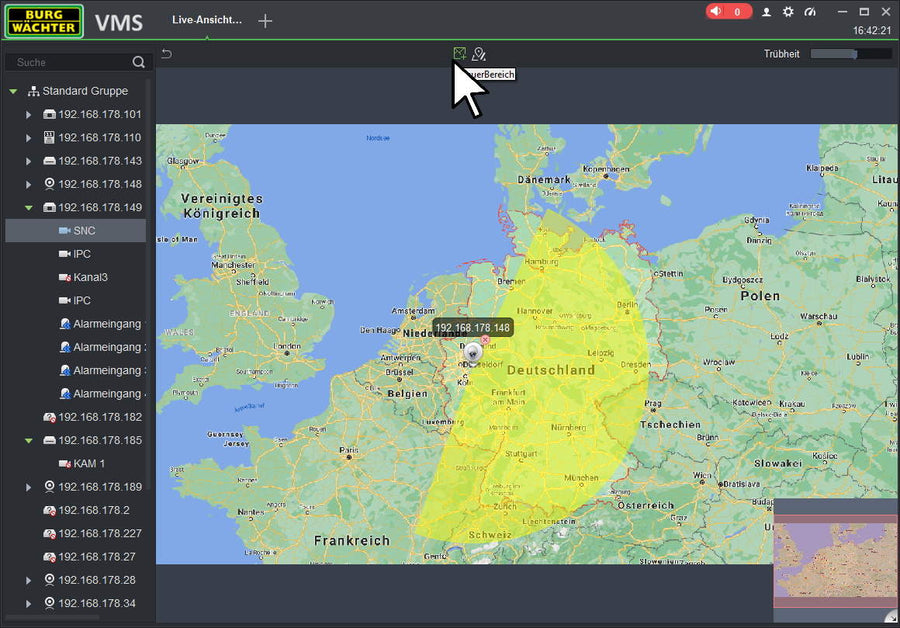The image size is (900, 628).
Task: Switch to the Live-Ansicht tab
Action: pos(207,21)
